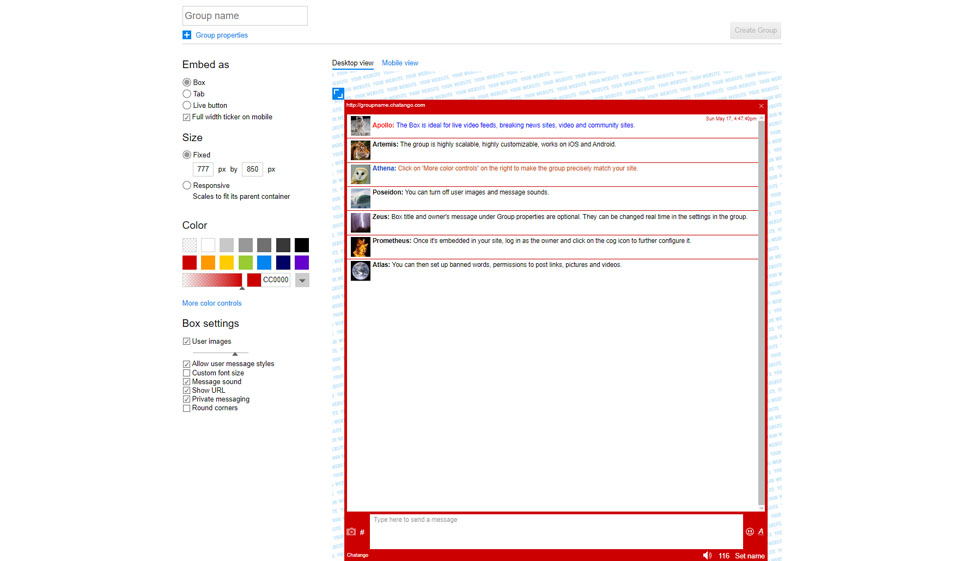Viewport: 960px width, 561px height.
Task: Switch to Mobile view tab
Action: click(x=400, y=63)
